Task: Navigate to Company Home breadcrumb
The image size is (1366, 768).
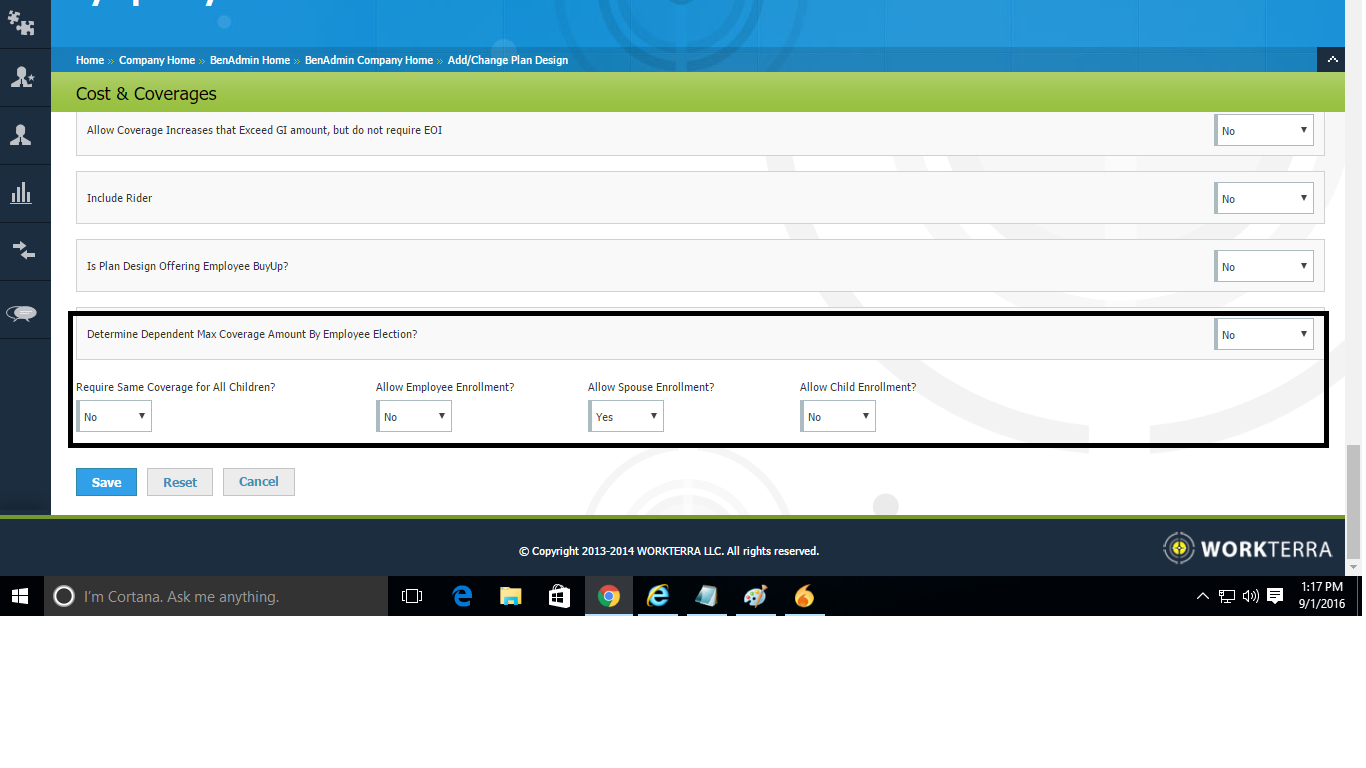Action: (157, 60)
